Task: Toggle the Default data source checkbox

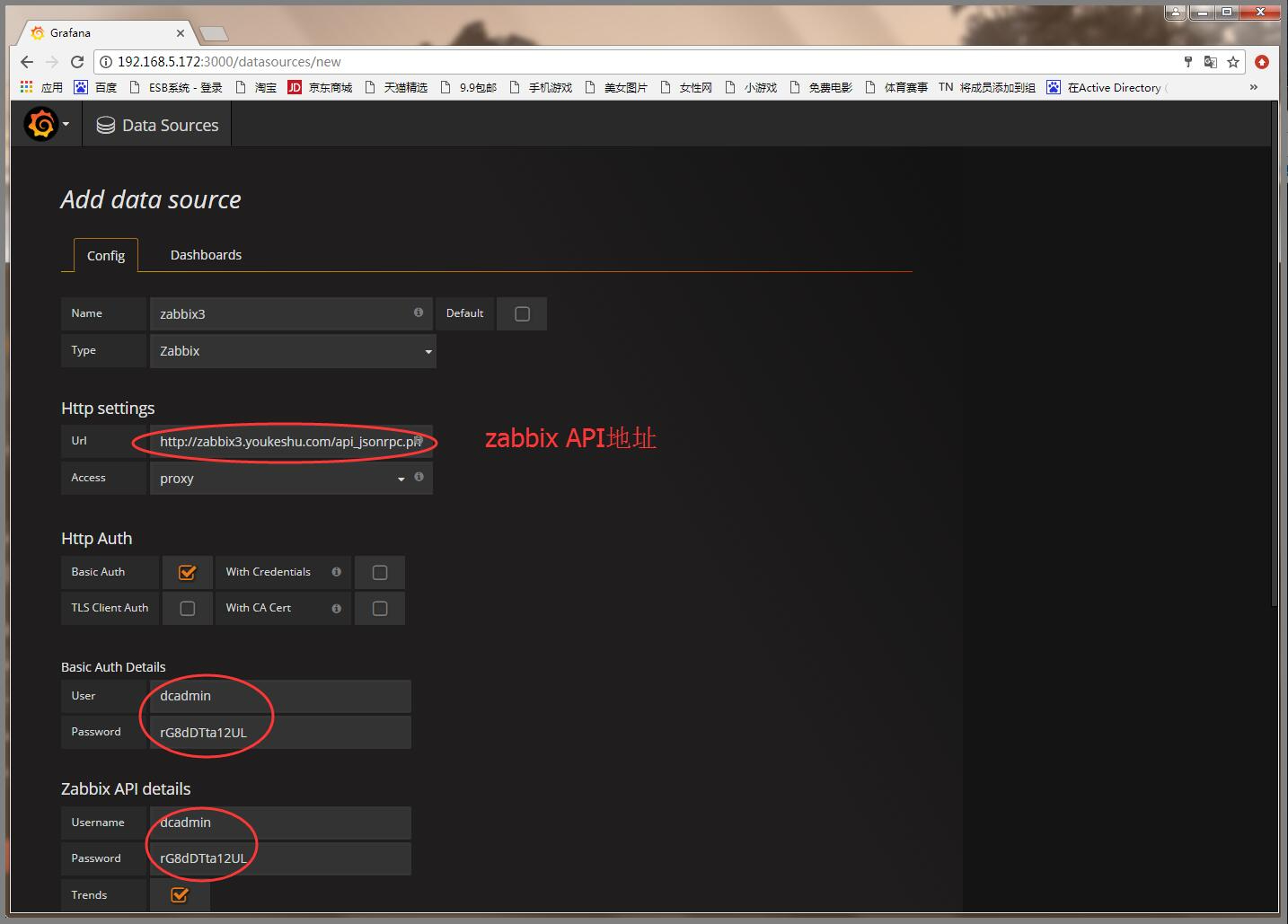Action: [x=523, y=314]
